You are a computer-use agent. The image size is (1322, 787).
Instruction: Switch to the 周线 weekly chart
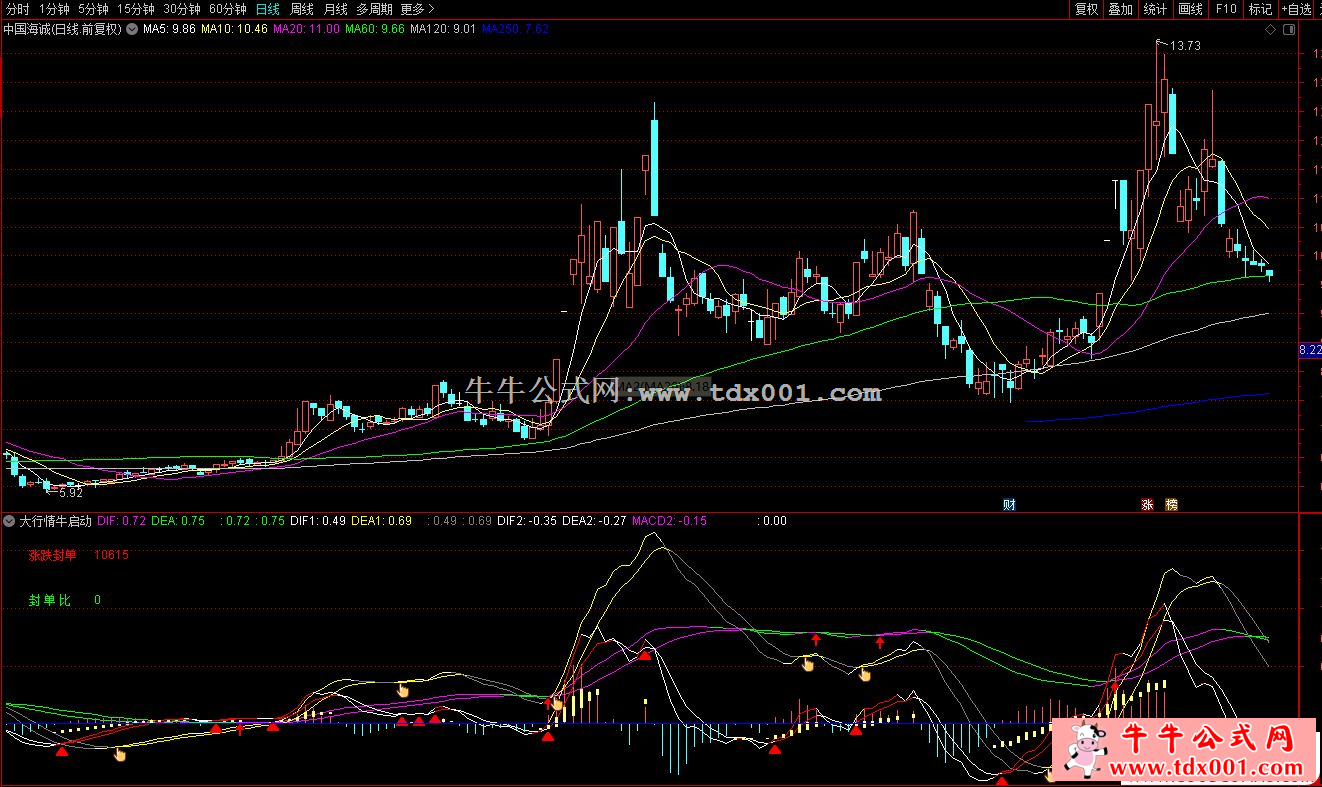(301, 9)
